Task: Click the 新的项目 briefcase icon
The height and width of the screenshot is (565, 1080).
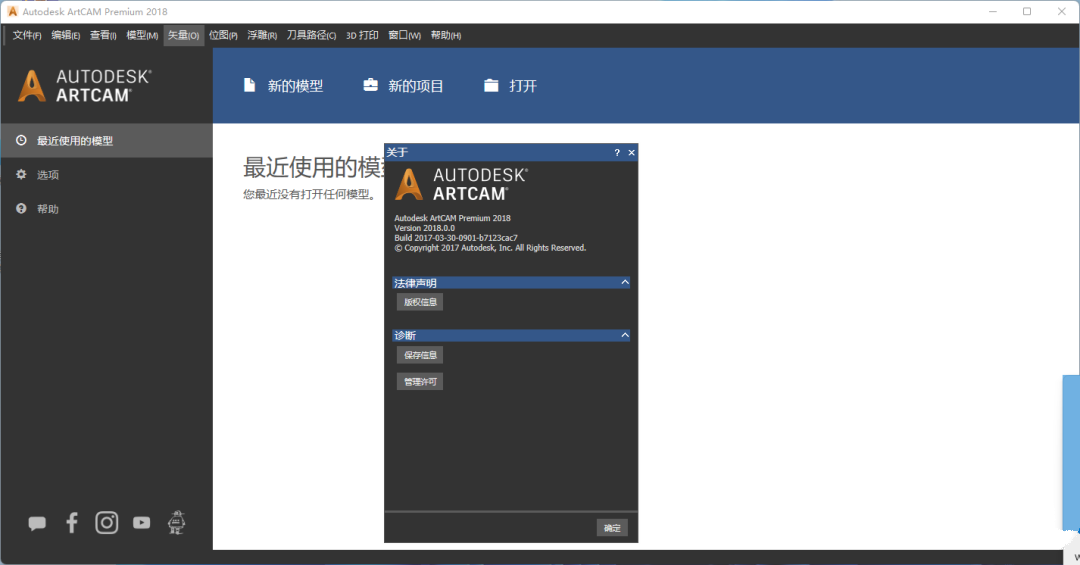Action: (371, 85)
